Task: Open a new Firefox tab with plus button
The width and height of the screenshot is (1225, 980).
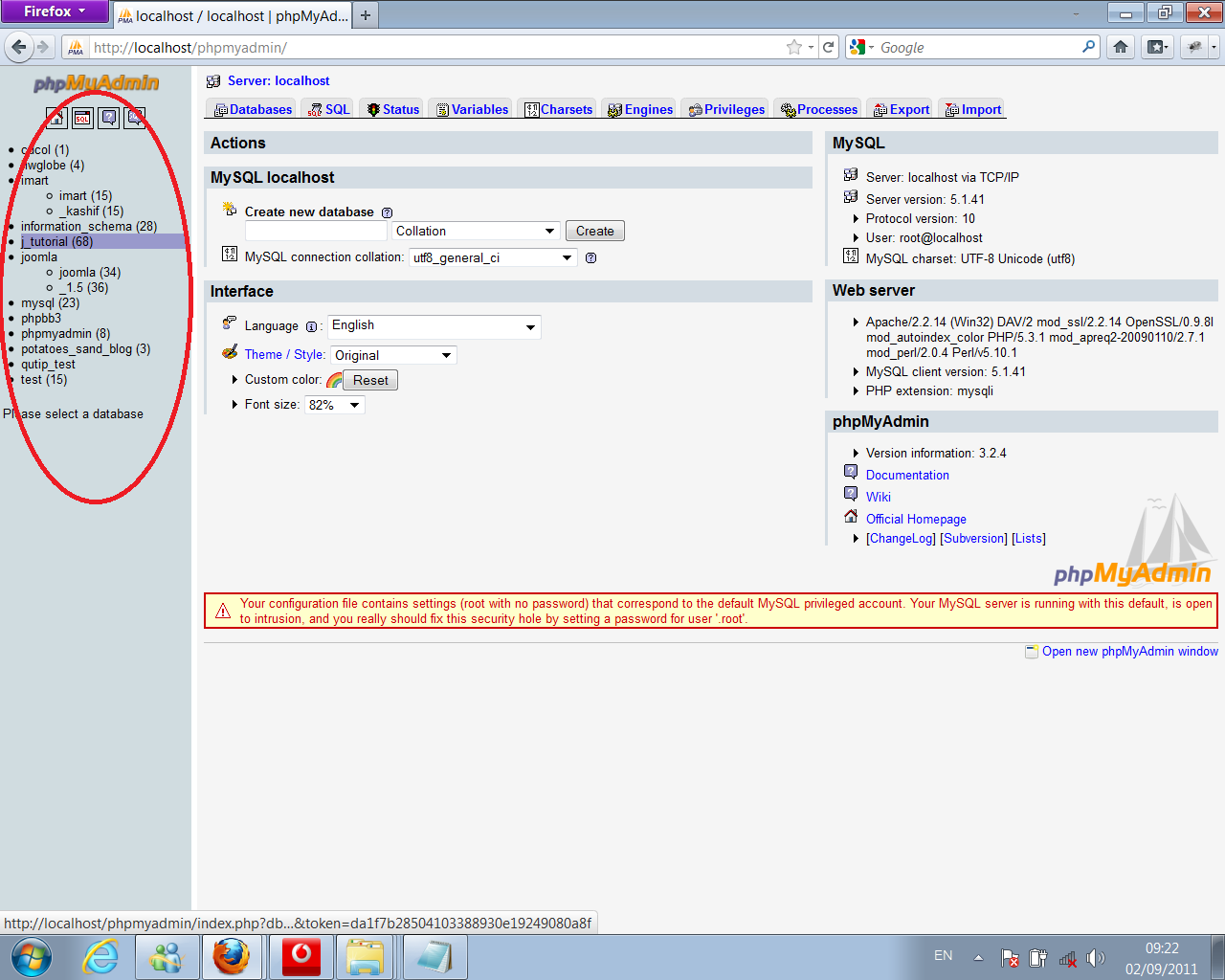Action: pos(365,15)
